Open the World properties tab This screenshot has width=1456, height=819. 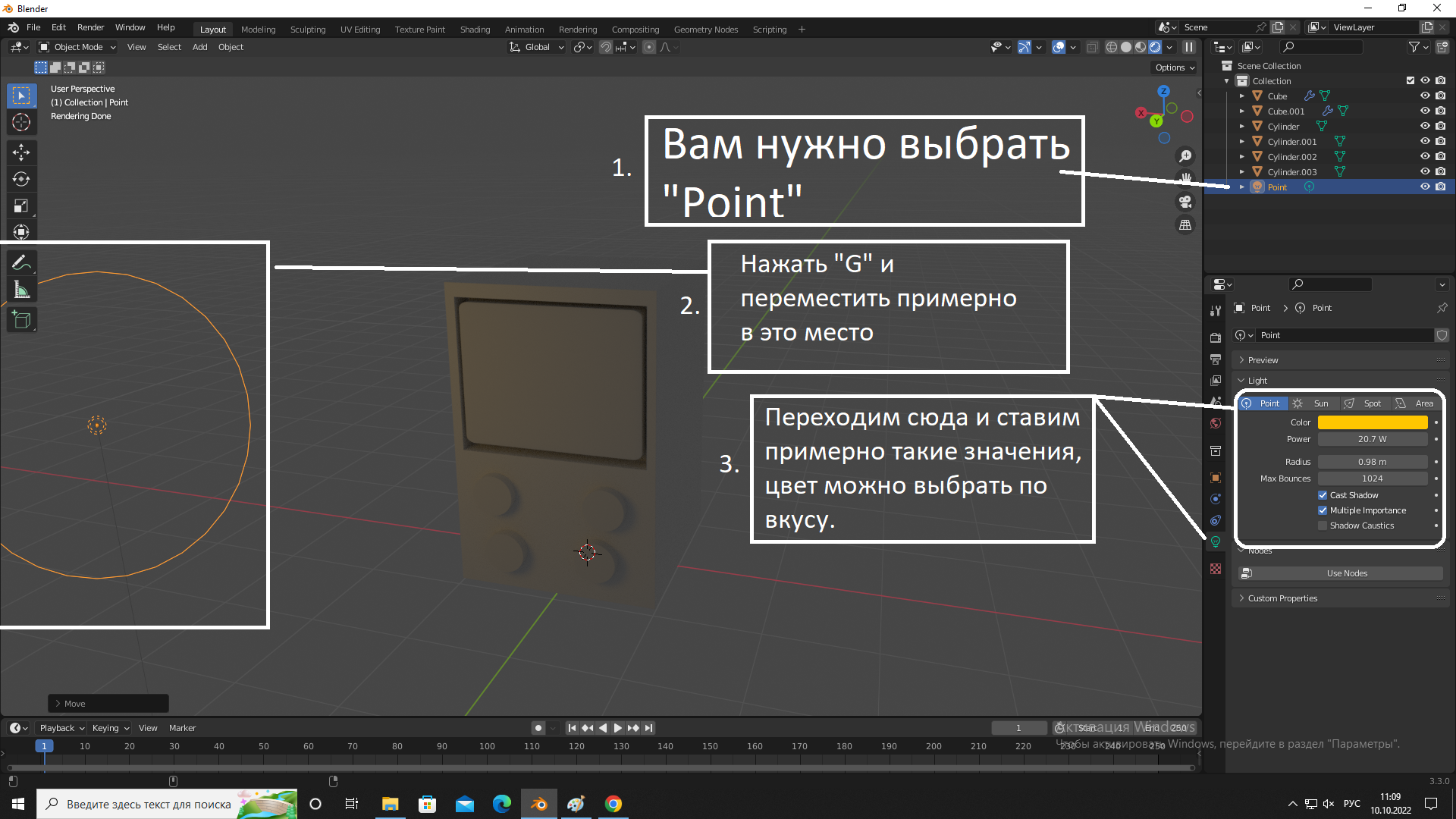1216,423
